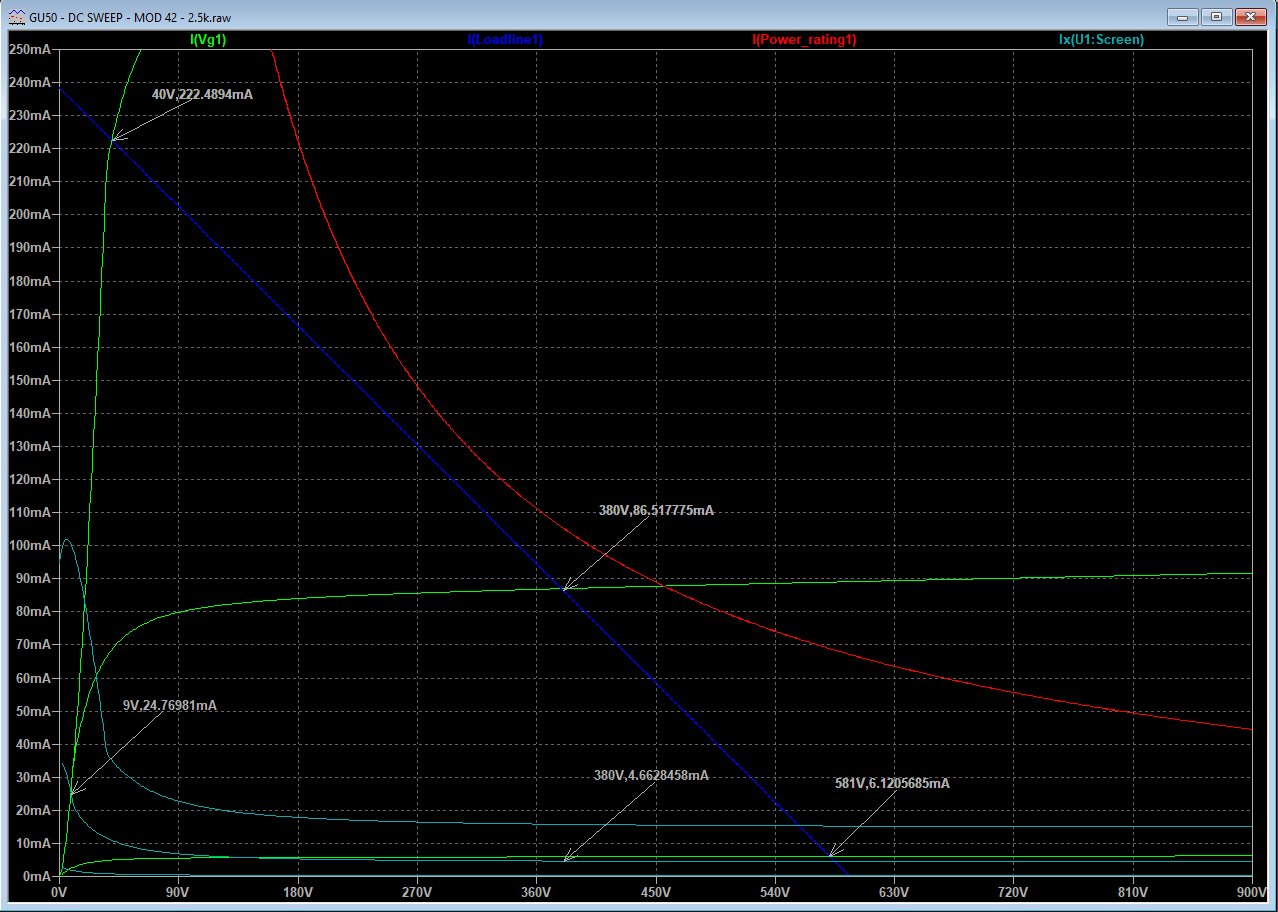Click the 150mA vertical axis label
Viewport: 1278px width, 912px height.
pyautogui.click(x=29, y=380)
